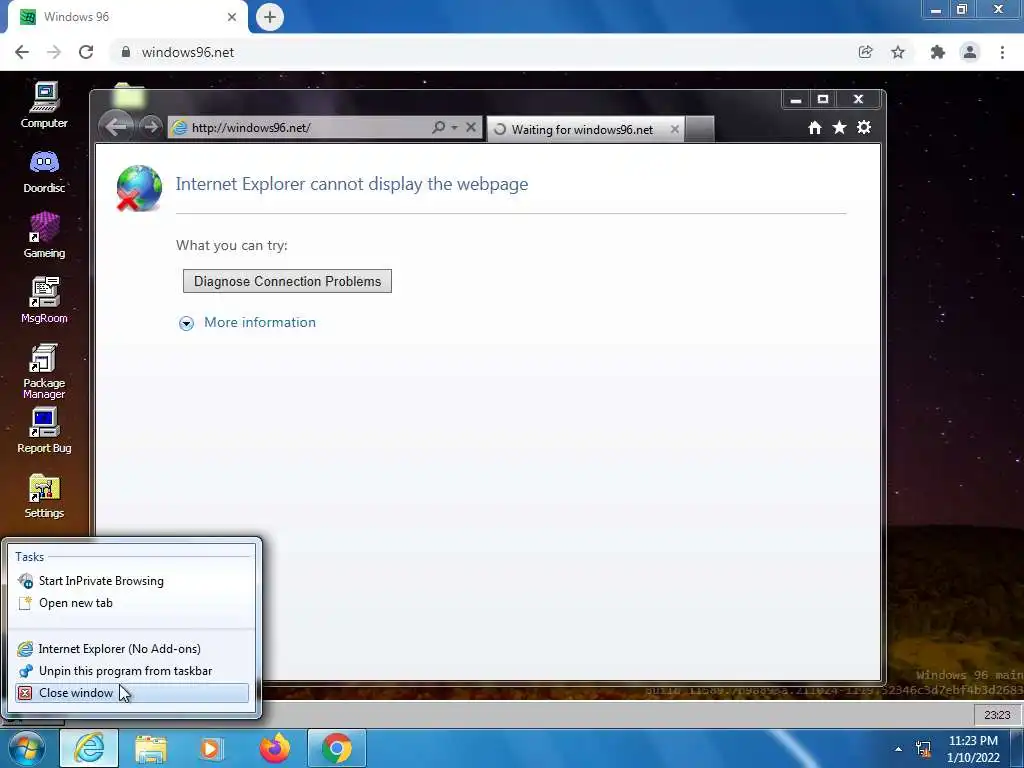
Task: Open the Settings desktop shortcut
Action: click(x=44, y=496)
